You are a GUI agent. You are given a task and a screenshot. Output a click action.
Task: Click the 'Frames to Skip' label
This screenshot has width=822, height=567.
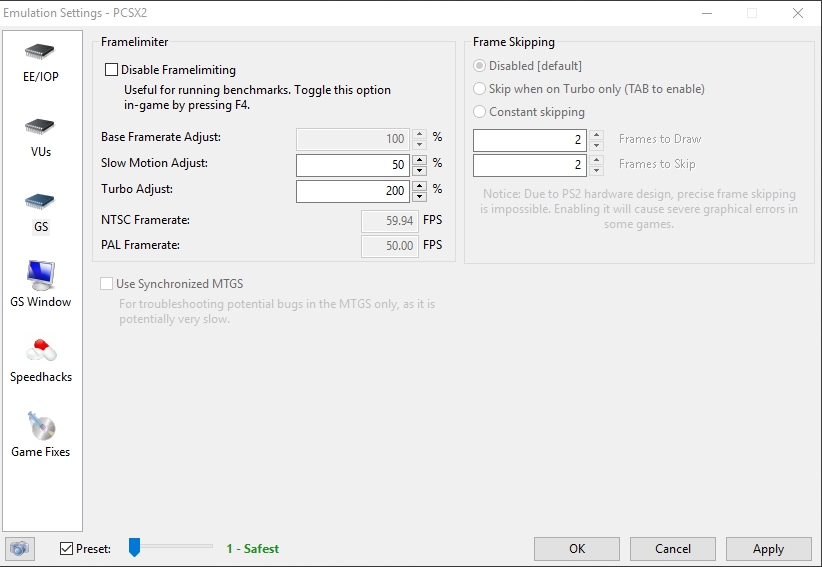tap(657, 164)
